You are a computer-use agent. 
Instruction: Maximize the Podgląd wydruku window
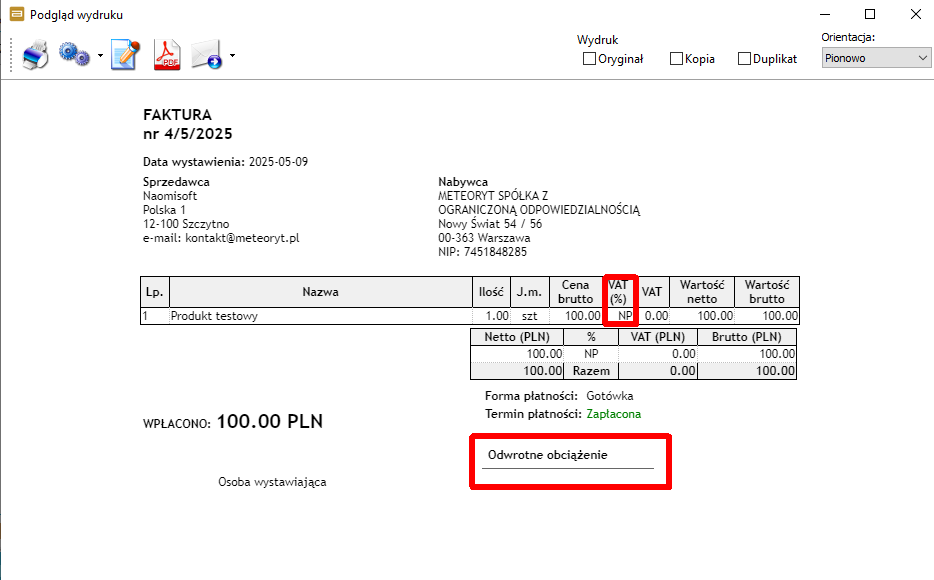870,14
